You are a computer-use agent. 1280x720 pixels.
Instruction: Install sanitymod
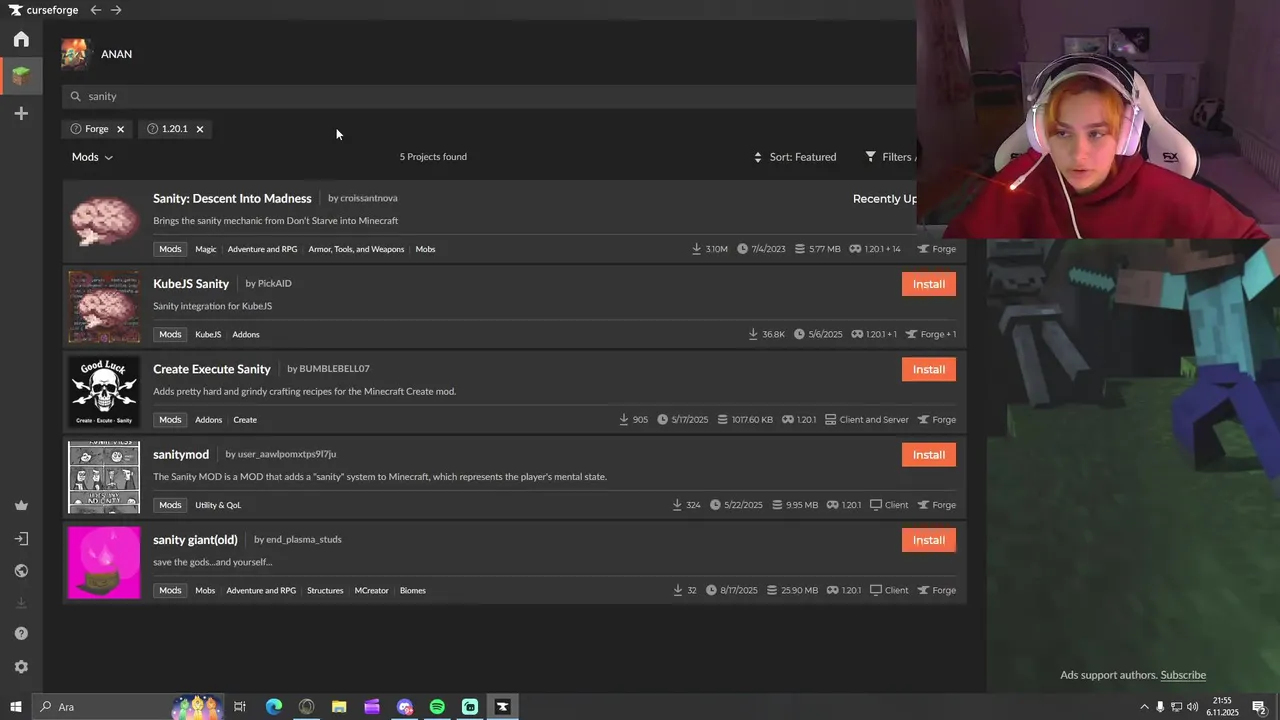pos(928,455)
